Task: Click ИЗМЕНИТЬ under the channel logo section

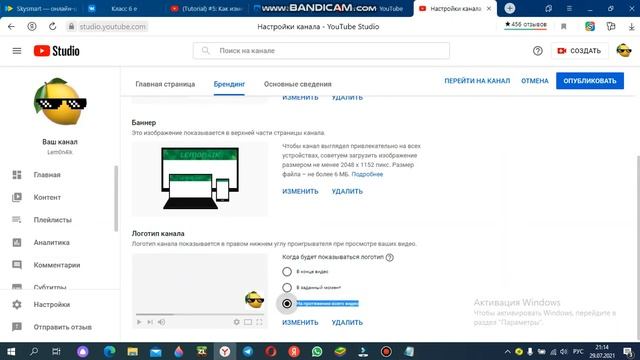Action: click(300, 322)
